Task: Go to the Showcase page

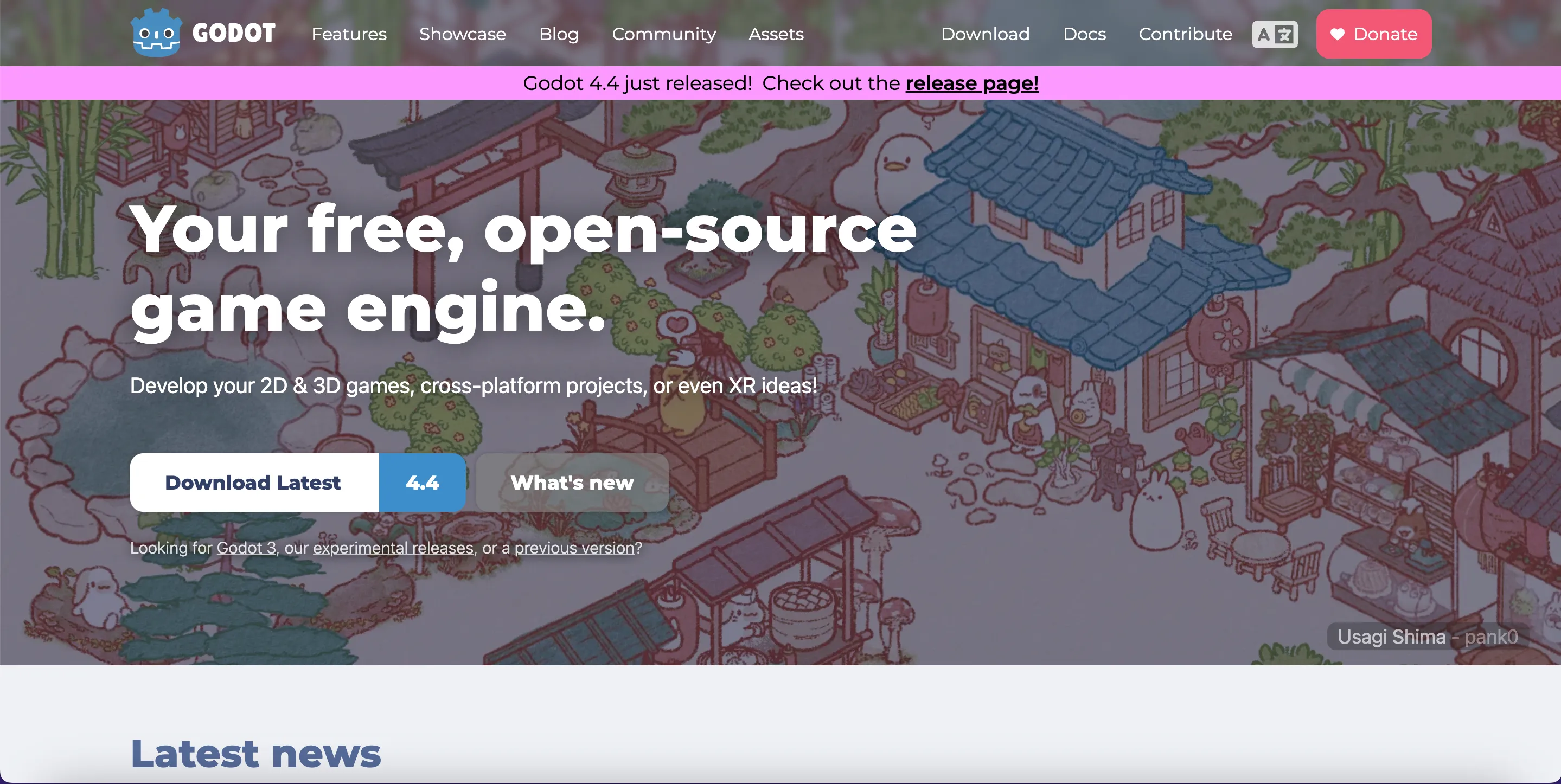Action: tap(462, 34)
